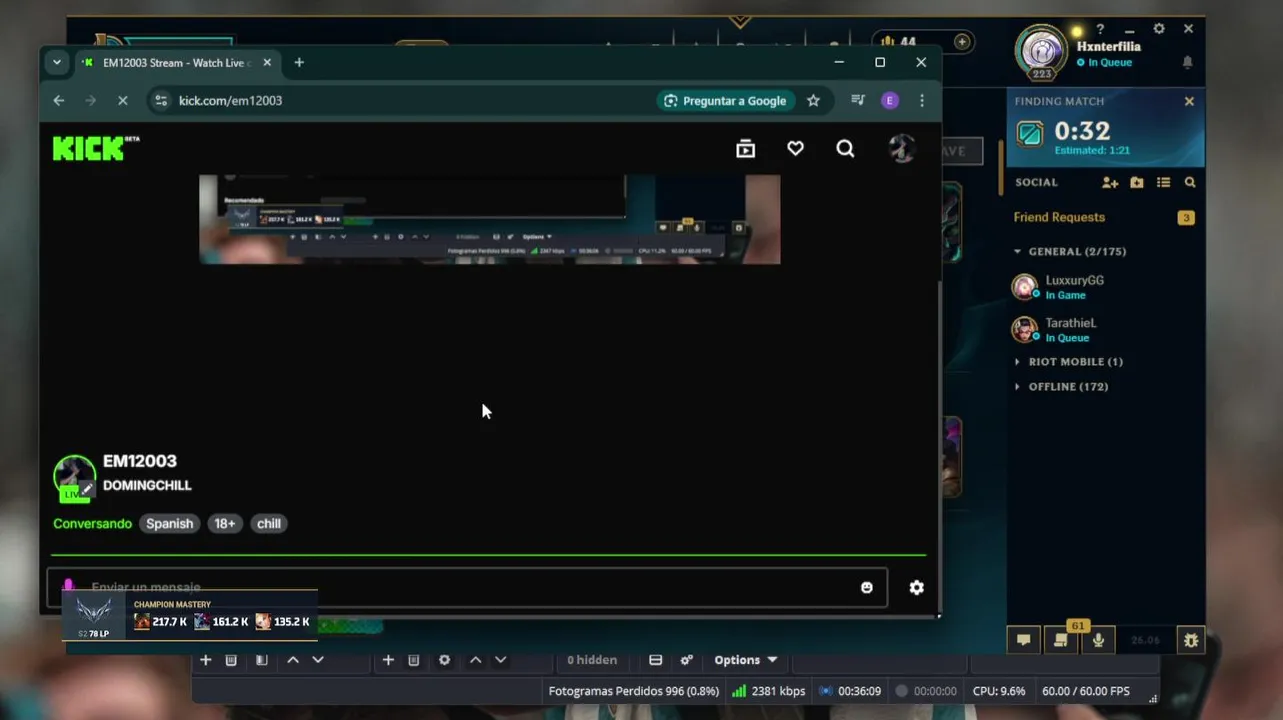Open Chrome media controls icon
1283x720 pixels.
pyautogui.click(x=857, y=100)
